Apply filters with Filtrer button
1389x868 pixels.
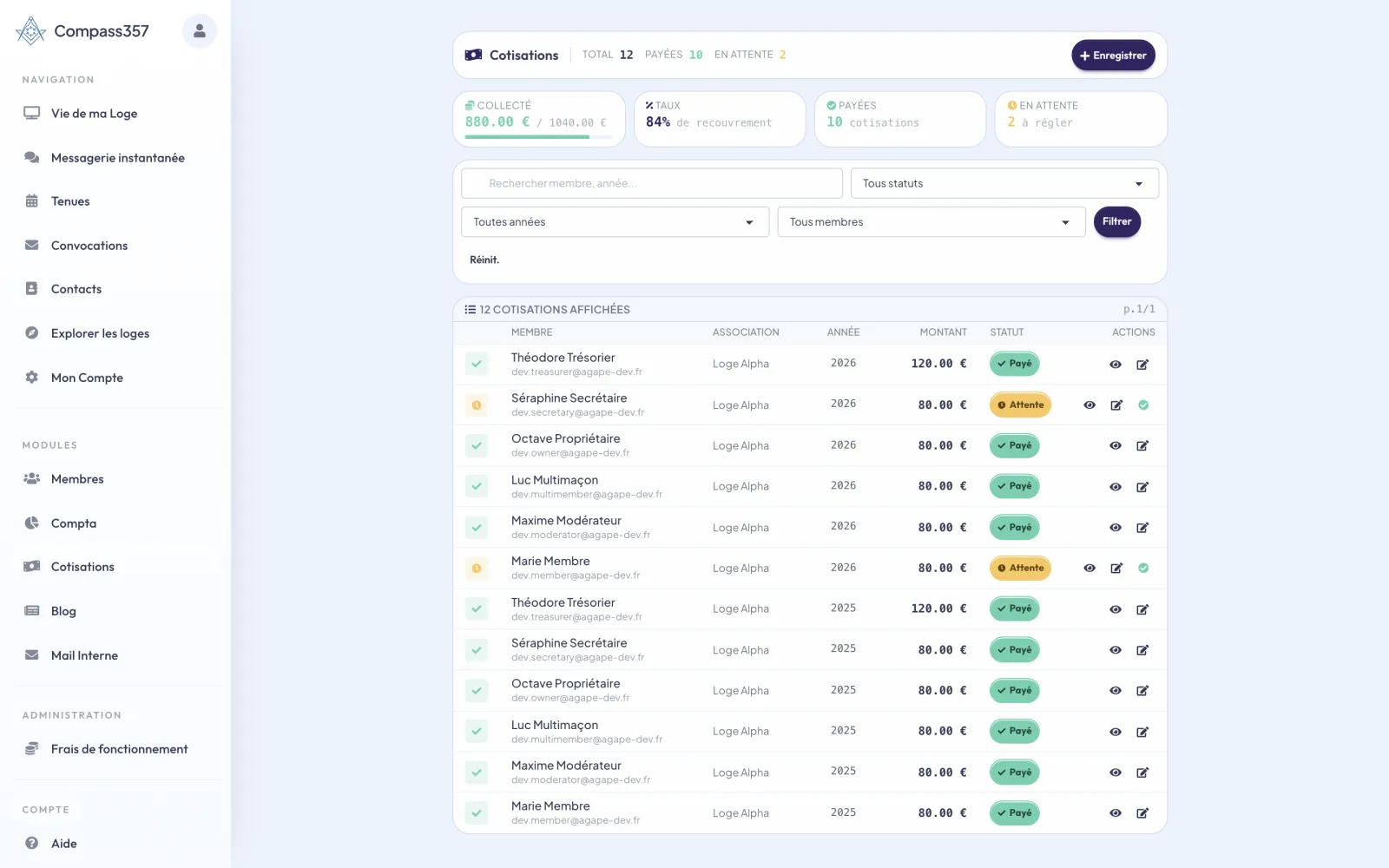click(1116, 221)
